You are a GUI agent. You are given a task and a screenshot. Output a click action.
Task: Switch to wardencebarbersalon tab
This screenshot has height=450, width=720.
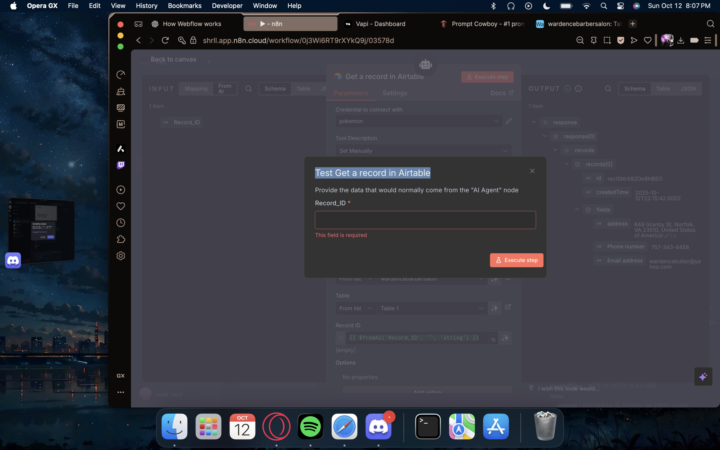pos(579,24)
